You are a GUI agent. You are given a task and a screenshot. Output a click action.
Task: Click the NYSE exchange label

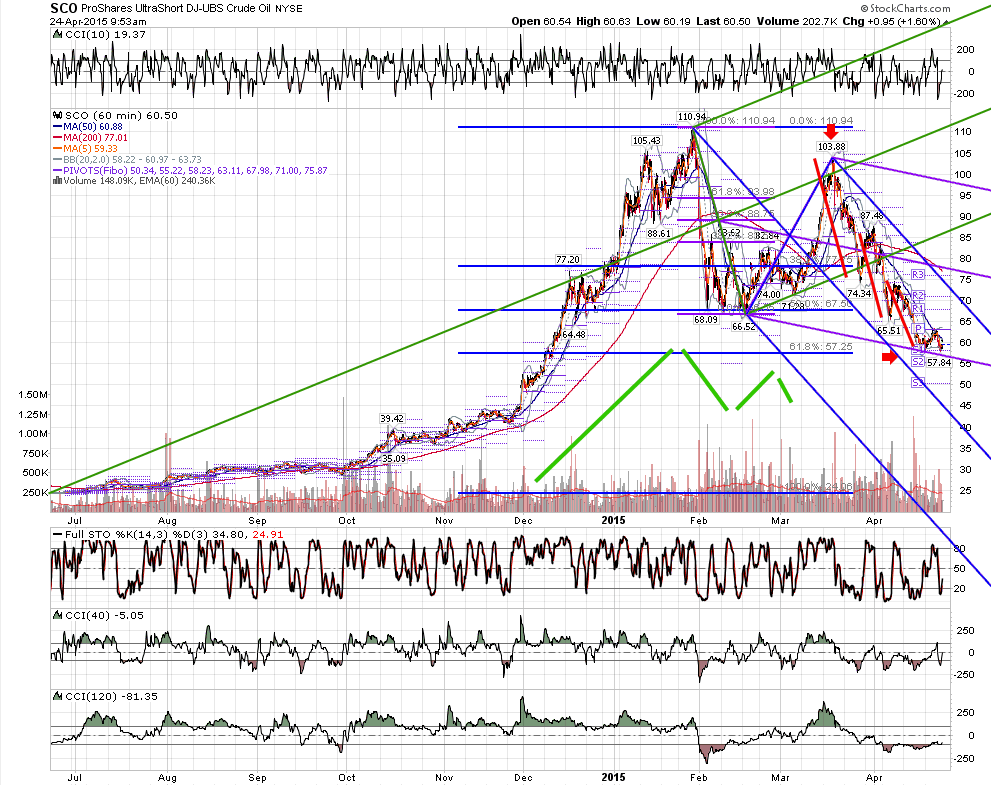[289, 9]
